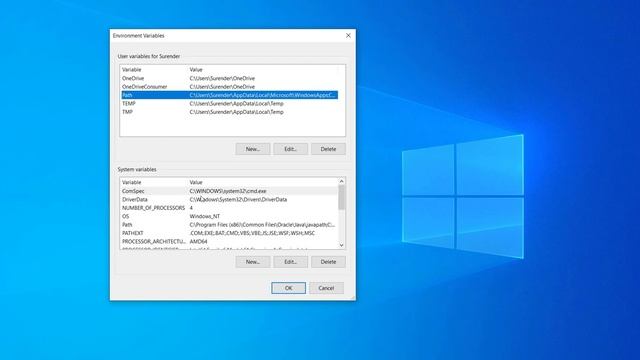Select the system Path variable with javapath
Screen dimensions: 640x360
(229, 224)
